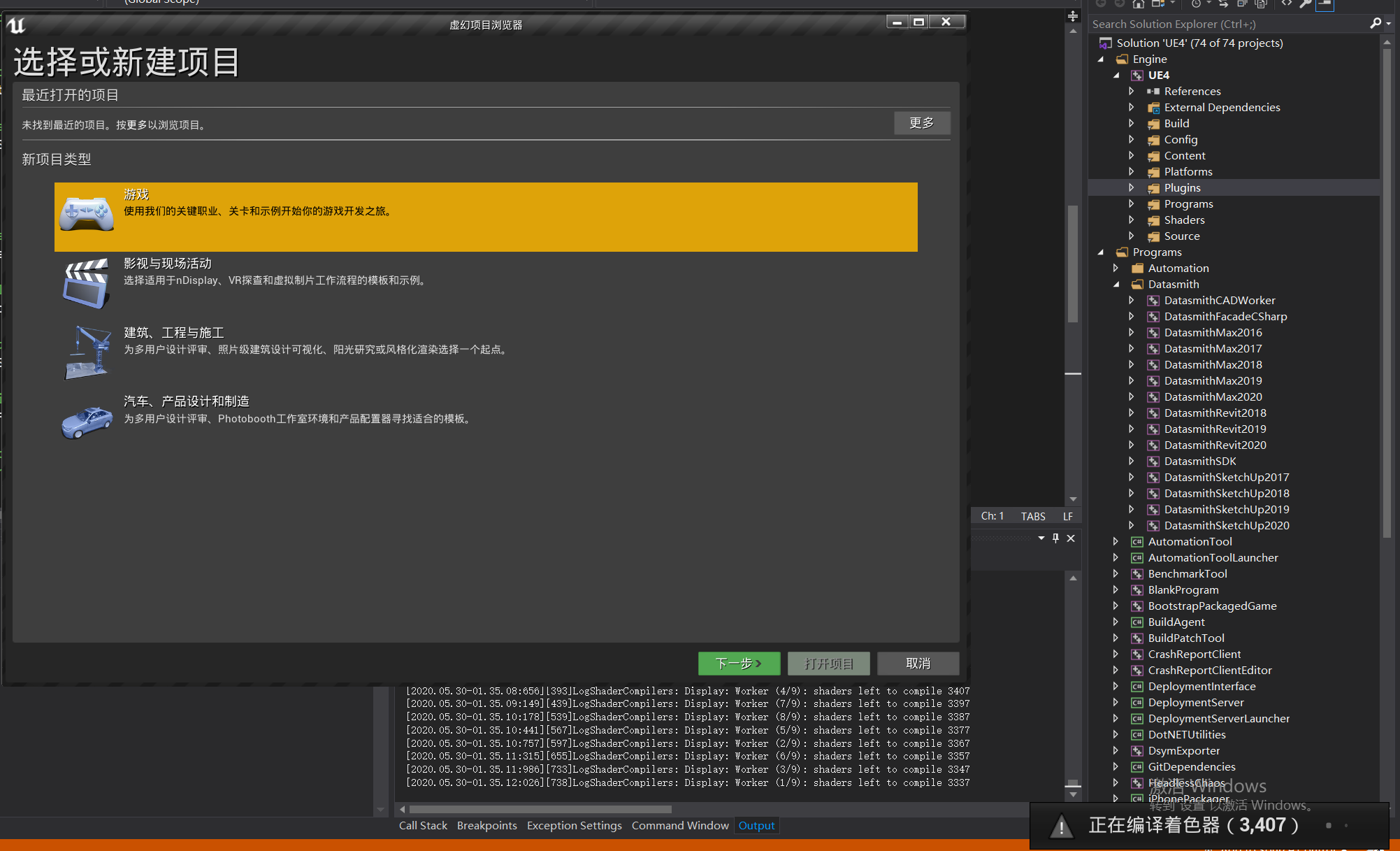Click the 取消 button
Viewport: 1400px width, 851px height.
click(918, 664)
